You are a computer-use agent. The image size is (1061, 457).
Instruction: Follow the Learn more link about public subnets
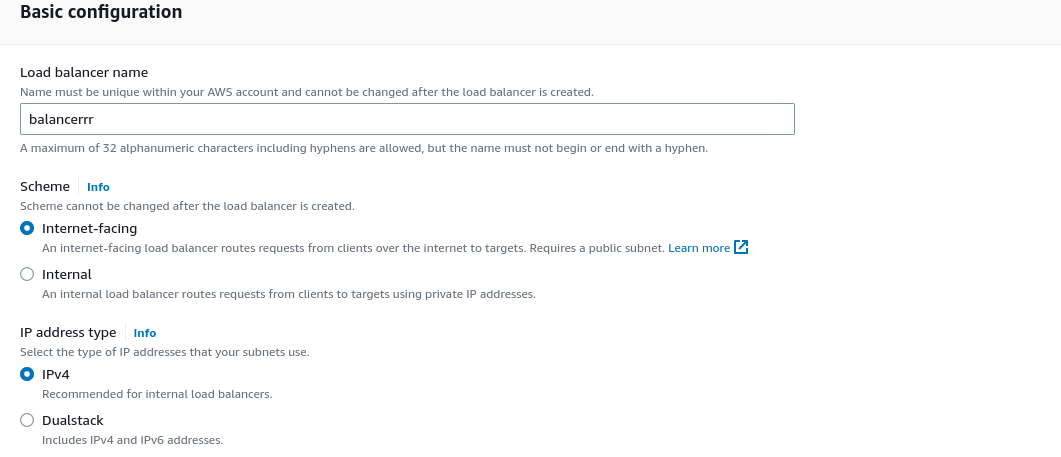[699, 248]
